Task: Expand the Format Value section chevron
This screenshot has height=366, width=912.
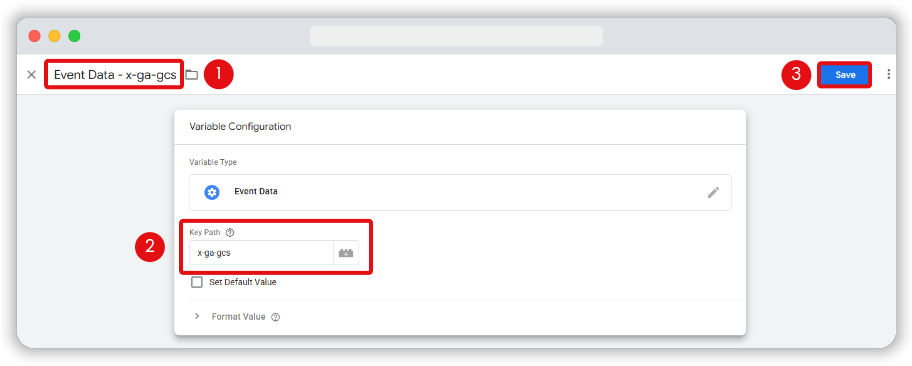Action: (197, 316)
